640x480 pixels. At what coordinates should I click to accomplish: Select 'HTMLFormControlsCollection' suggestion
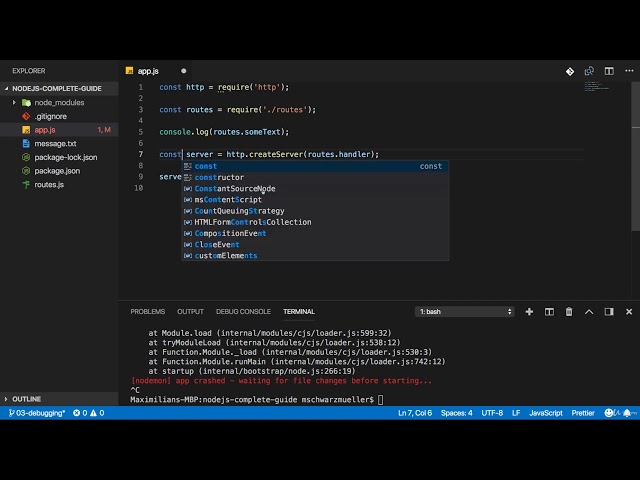pos(315,222)
